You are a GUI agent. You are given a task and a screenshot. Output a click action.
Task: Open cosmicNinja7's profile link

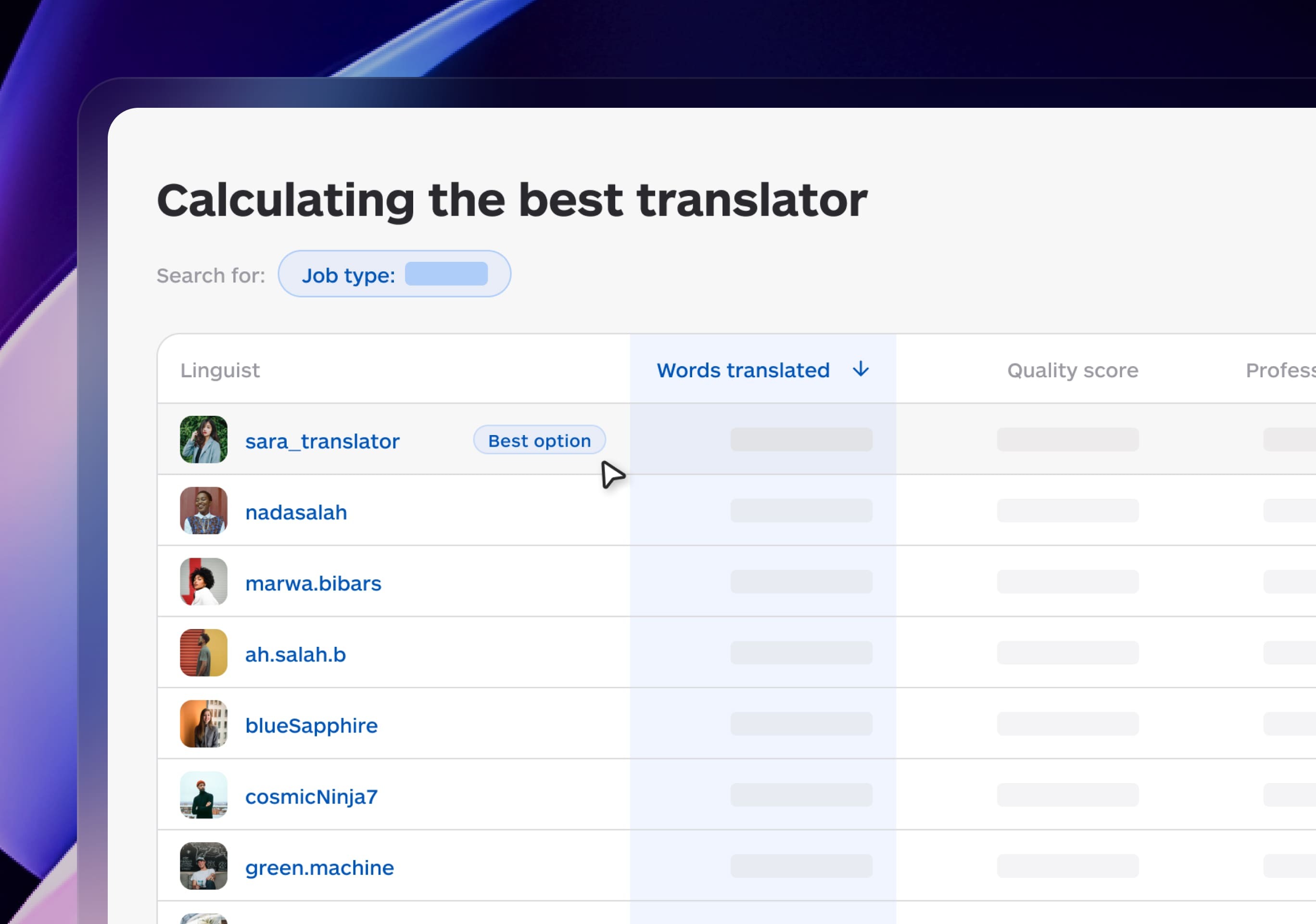pyautogui.click(x=311, y=796)
